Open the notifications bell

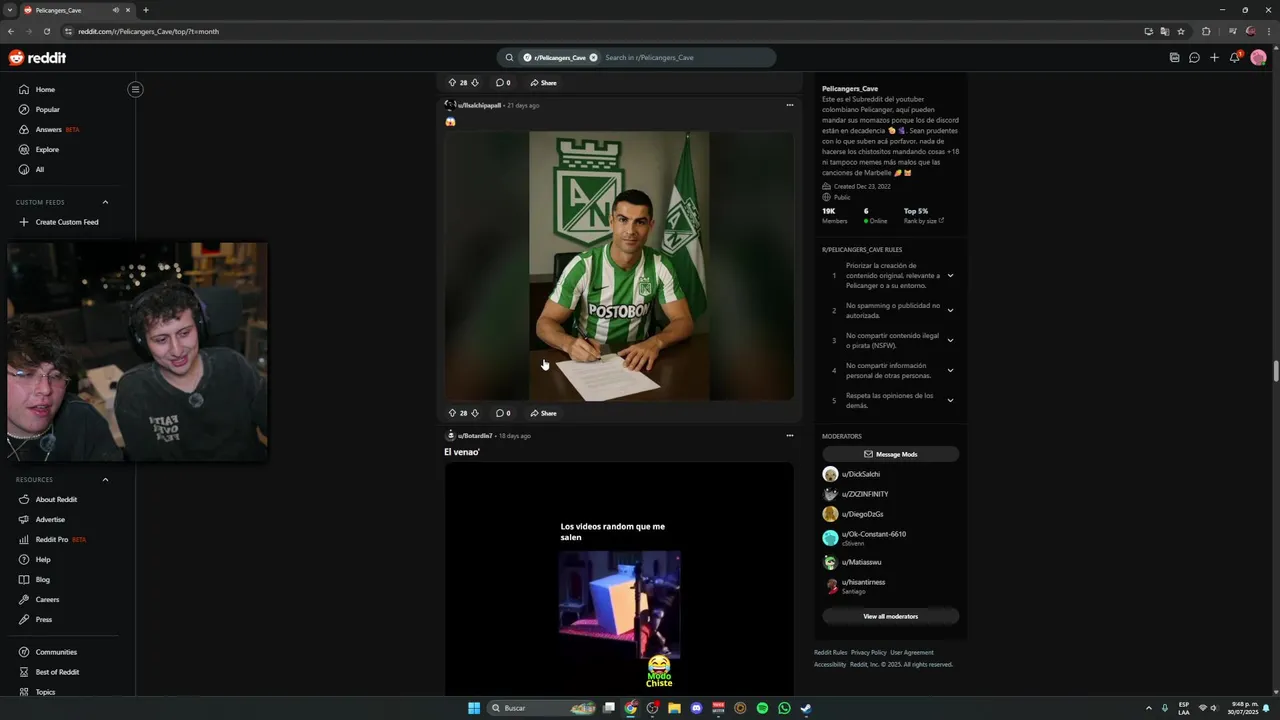point(1235,57)
